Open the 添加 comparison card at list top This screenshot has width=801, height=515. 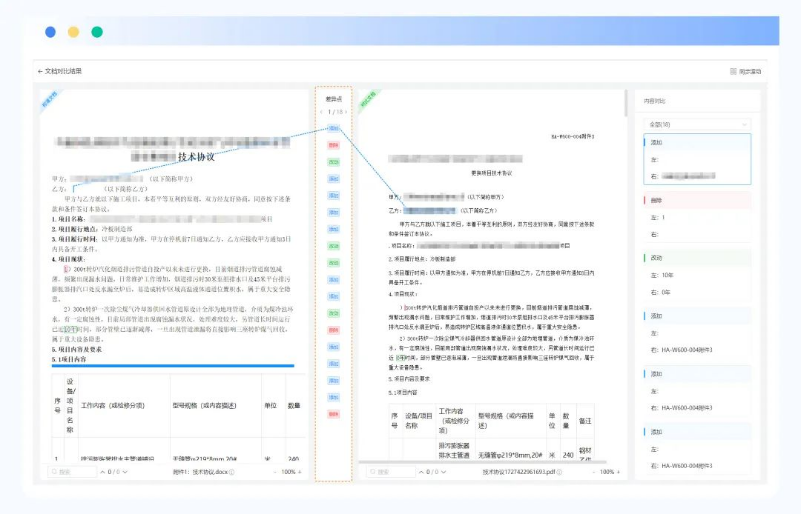(x=696, y=159)
